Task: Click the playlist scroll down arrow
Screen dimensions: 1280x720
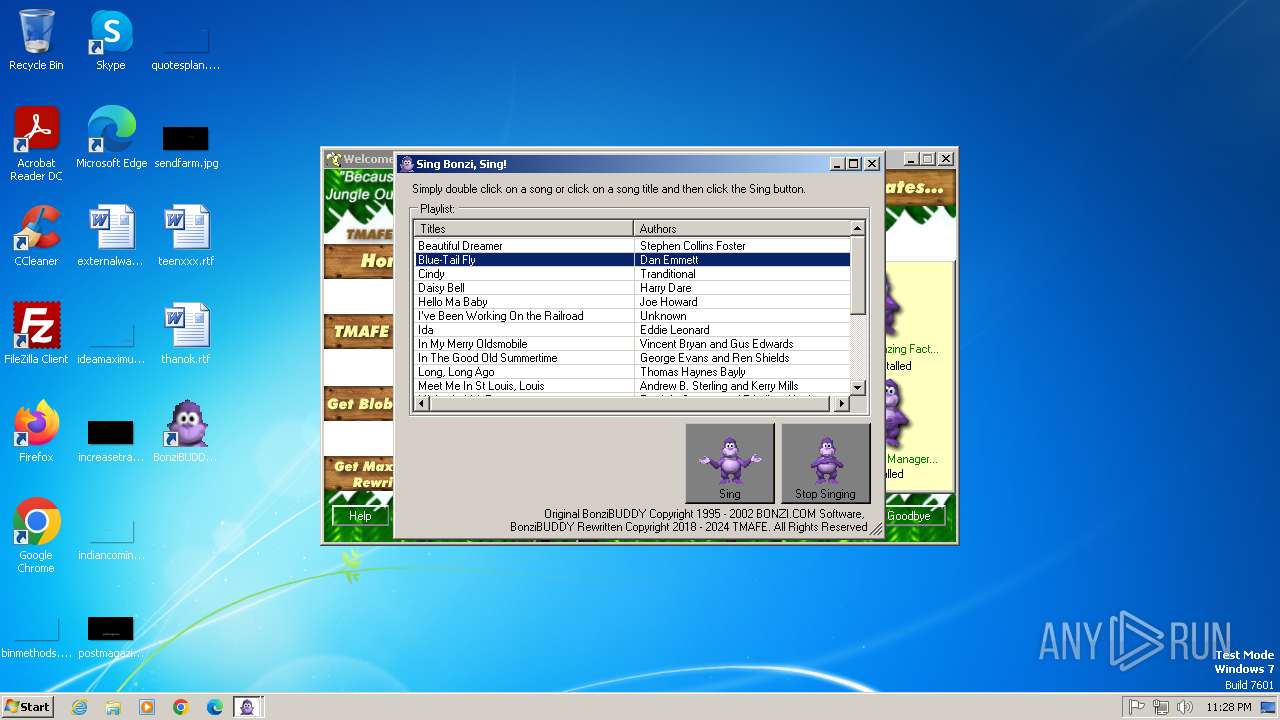Action: [858, 386]
